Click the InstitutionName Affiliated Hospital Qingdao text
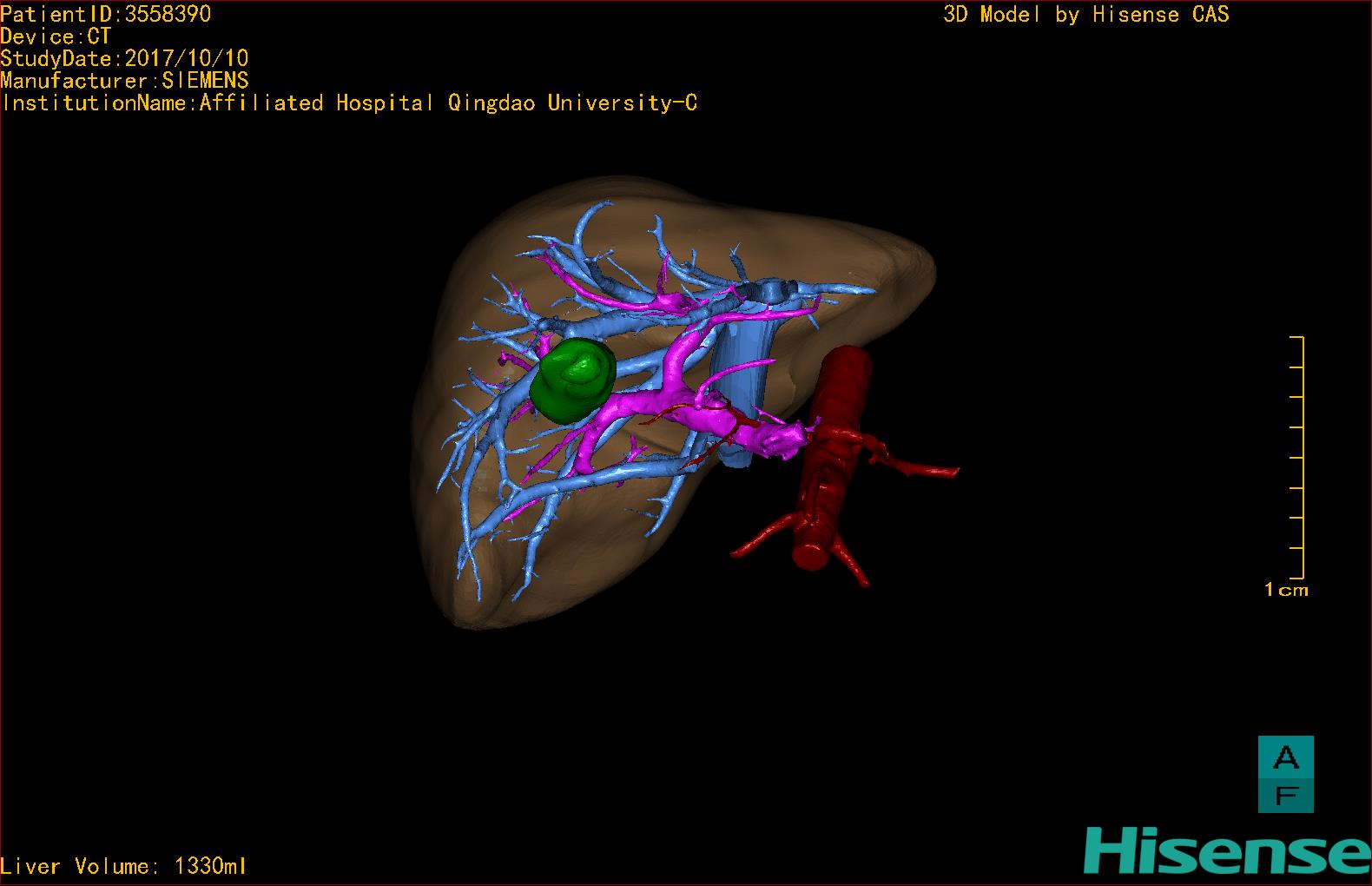The height and width of the screenshot is (886, 1372). pyautogui.click(x=350, y=103)
